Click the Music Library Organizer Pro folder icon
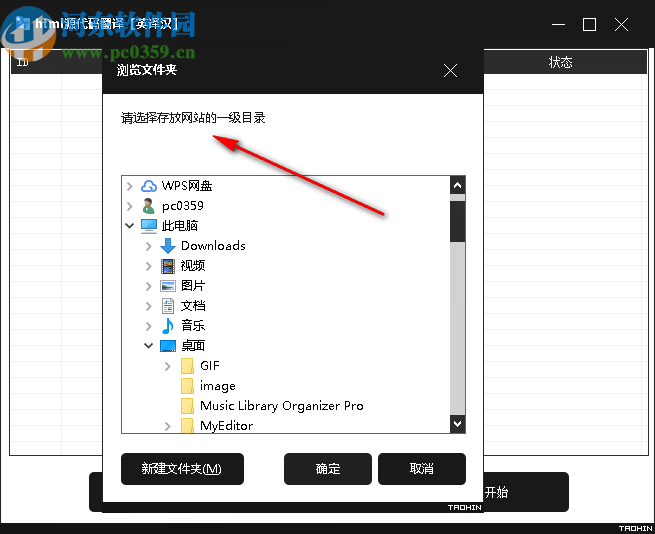Screen dimensions: 655x534 click(x=187, y=406)
